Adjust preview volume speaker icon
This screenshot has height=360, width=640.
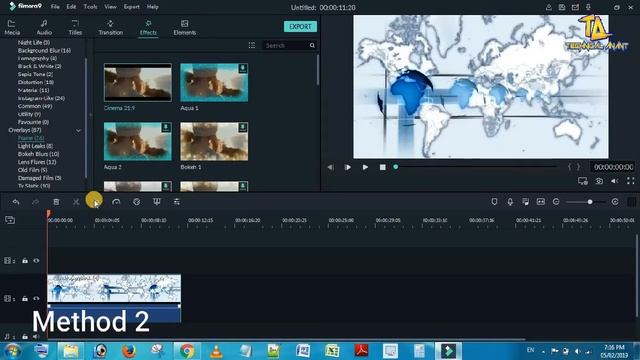tap(615, 181)
